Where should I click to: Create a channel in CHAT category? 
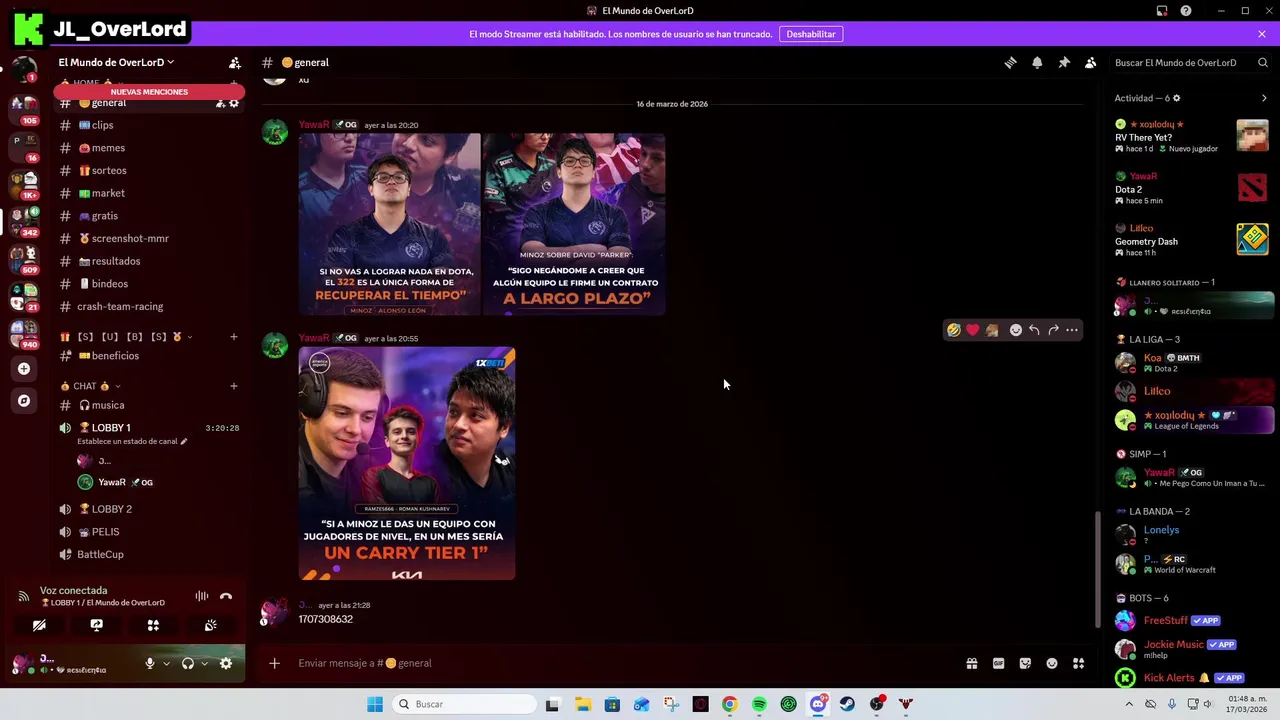(234, 386)
